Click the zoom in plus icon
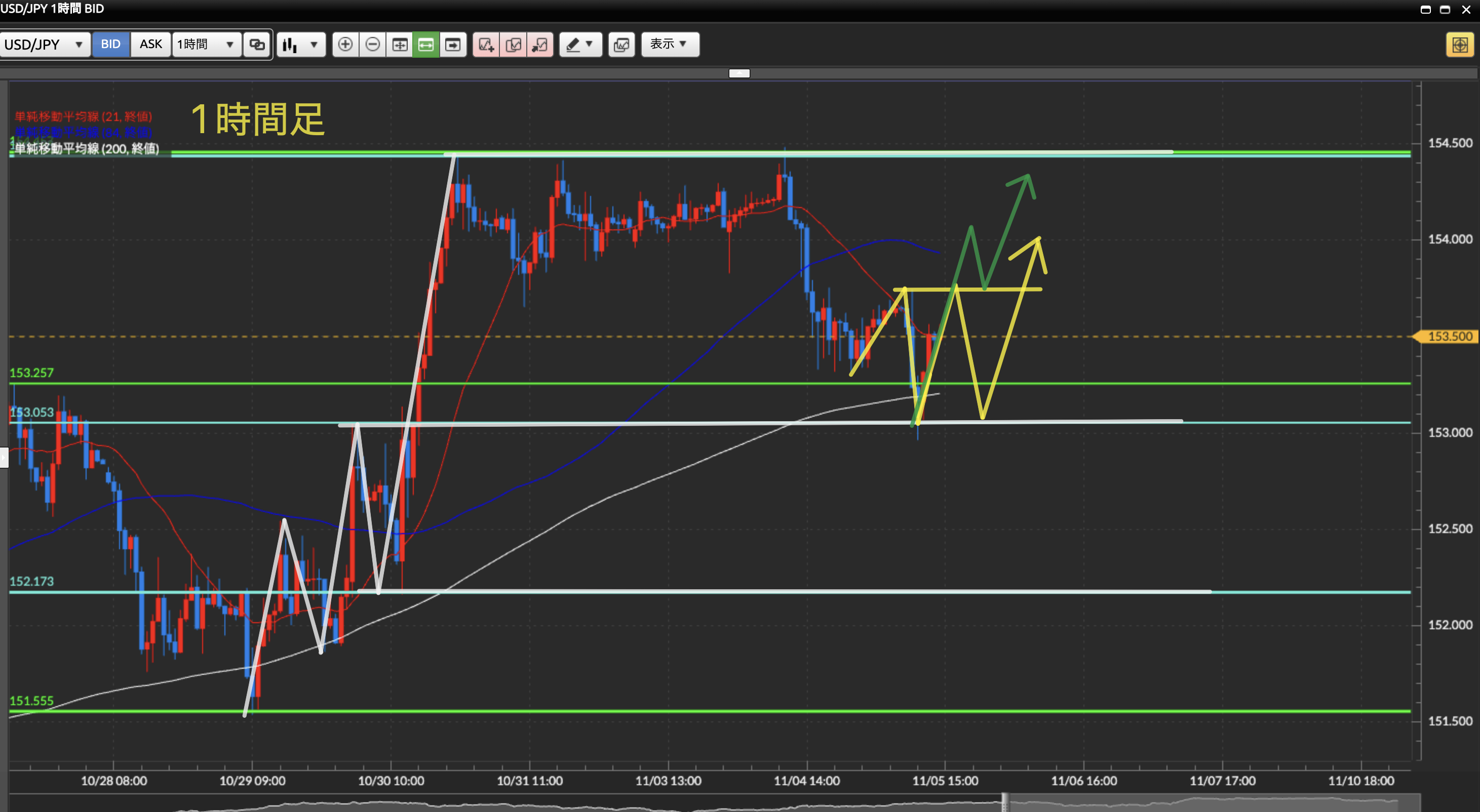The width and height of the screenshot is (1480, 812). [x=345, y=44]
